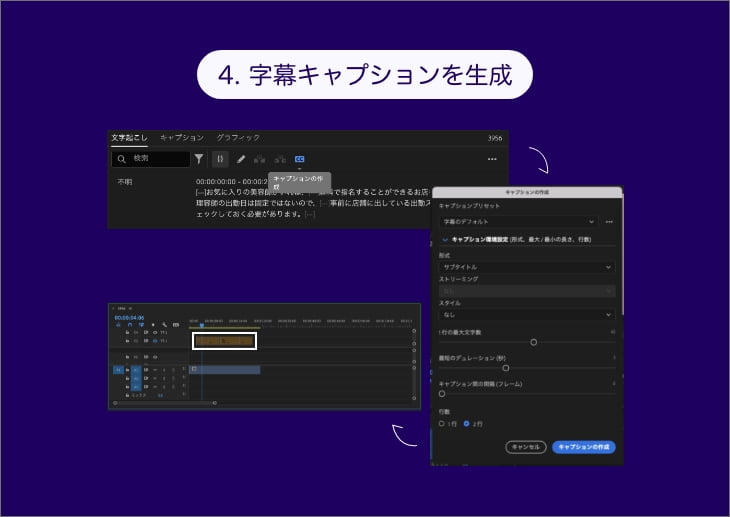The height and width of the screenshot is (517, 730).
Task: Click the blue CC create captions icon
Action: pyautogui.click(x=299, y=158)
